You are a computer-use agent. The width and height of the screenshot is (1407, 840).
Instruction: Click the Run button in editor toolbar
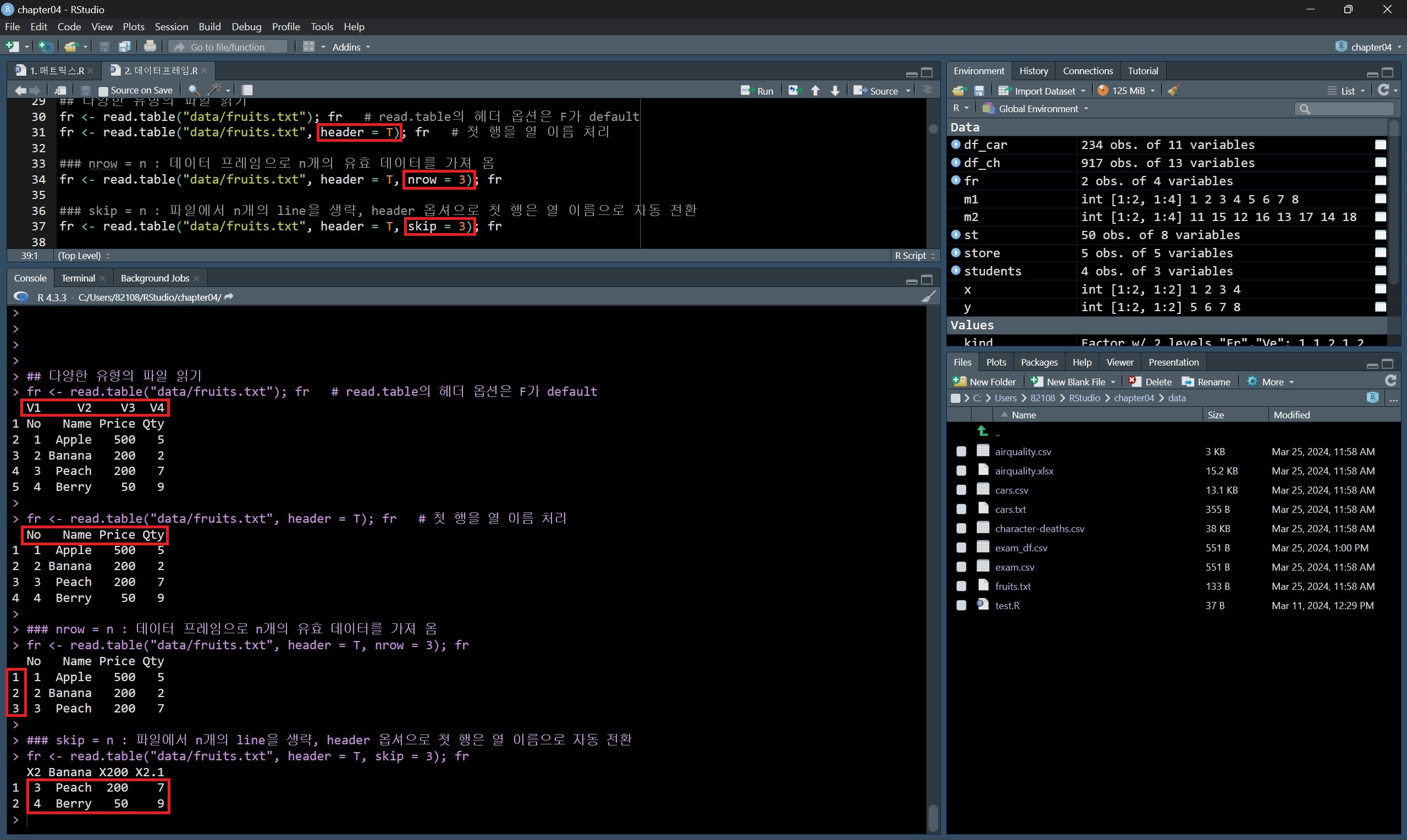tap(757, 91)
